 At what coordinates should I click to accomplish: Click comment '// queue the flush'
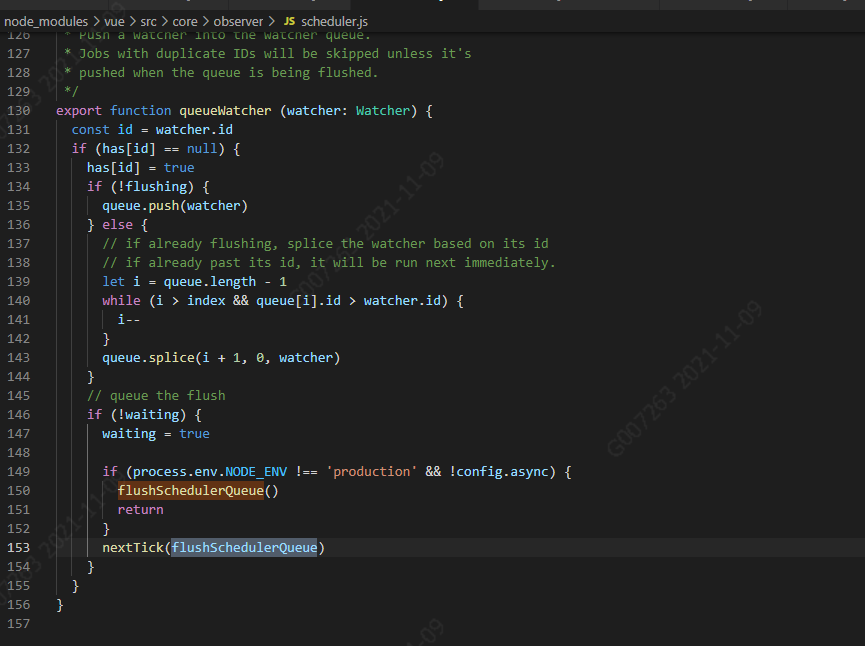156,396
